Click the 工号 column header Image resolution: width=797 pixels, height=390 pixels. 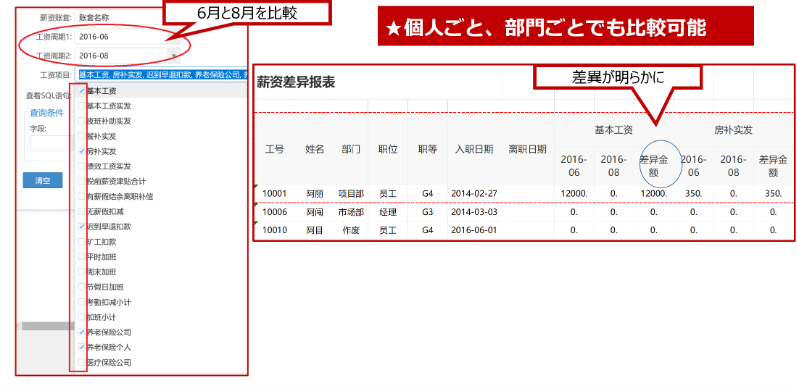click(274, 149)
